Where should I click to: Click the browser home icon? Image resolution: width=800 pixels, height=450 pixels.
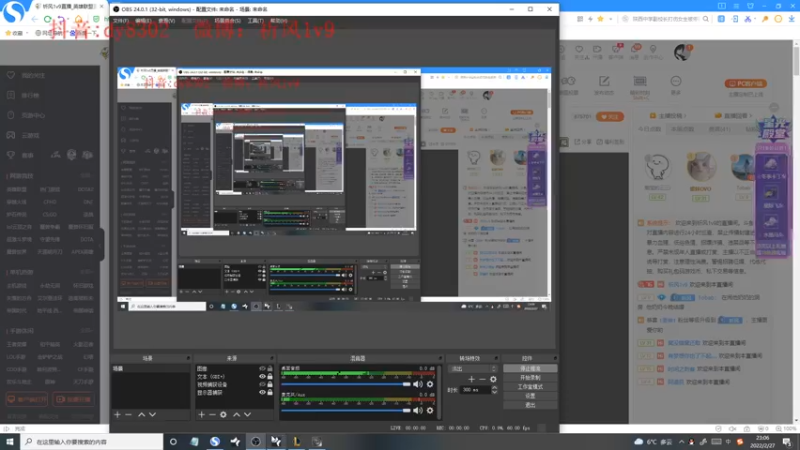click(x=79, y=19)
